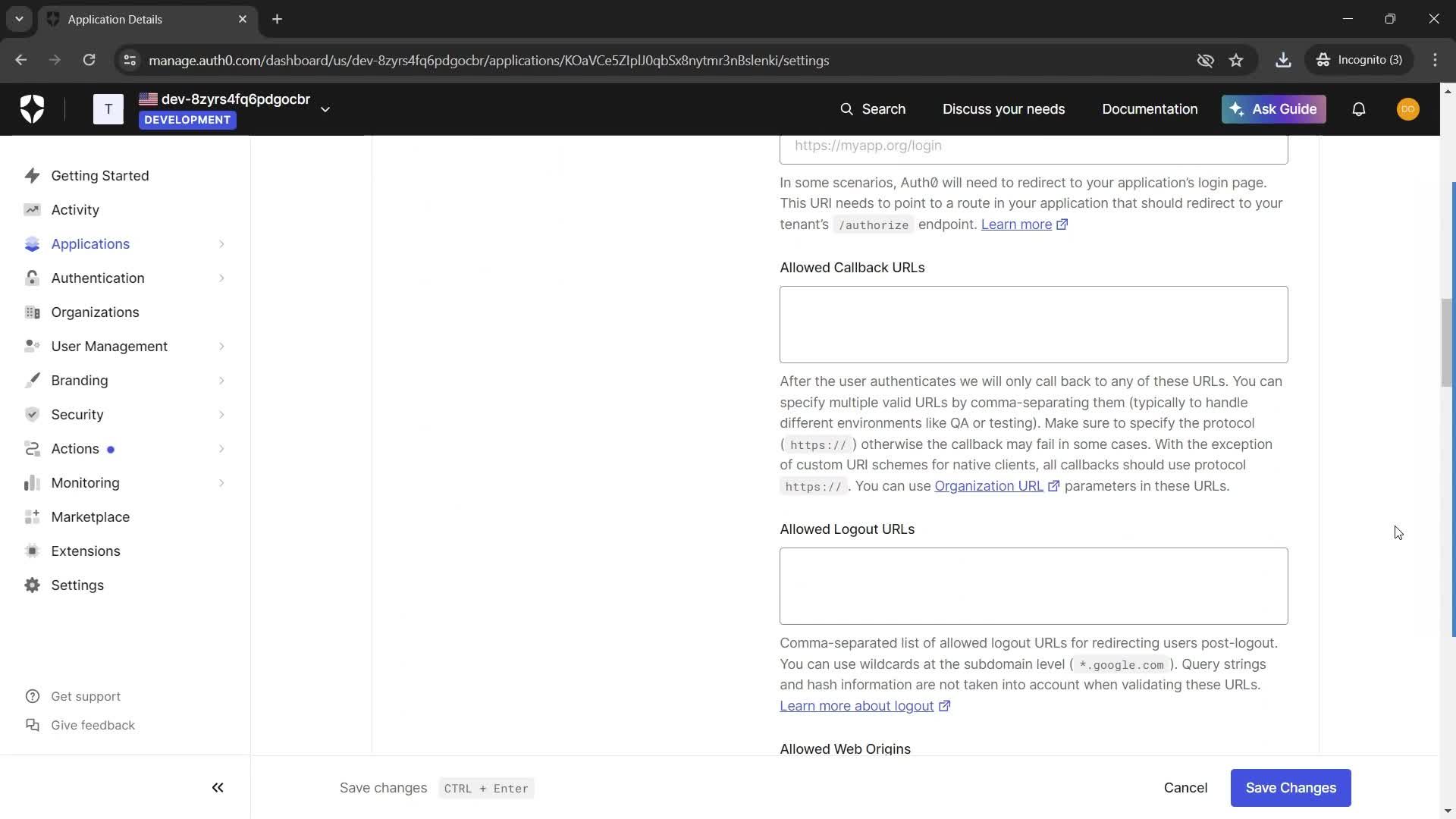Open the tenant switcher dropdown

coord(325,109)
